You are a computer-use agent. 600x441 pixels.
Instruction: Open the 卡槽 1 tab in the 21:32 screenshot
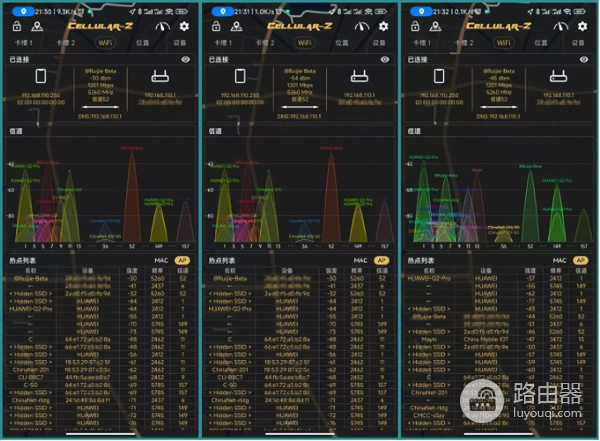click(422, 42)
